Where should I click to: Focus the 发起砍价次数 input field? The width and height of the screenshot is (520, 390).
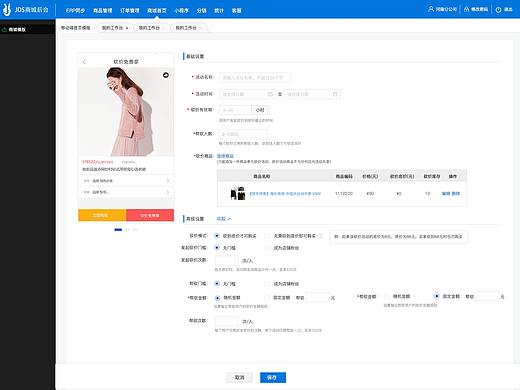point(227,260)
